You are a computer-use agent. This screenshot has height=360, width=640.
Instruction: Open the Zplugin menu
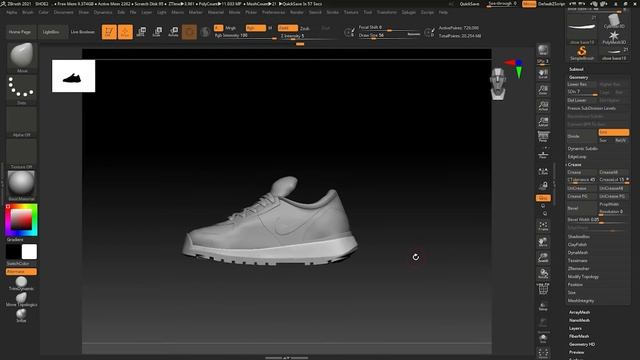409,12
